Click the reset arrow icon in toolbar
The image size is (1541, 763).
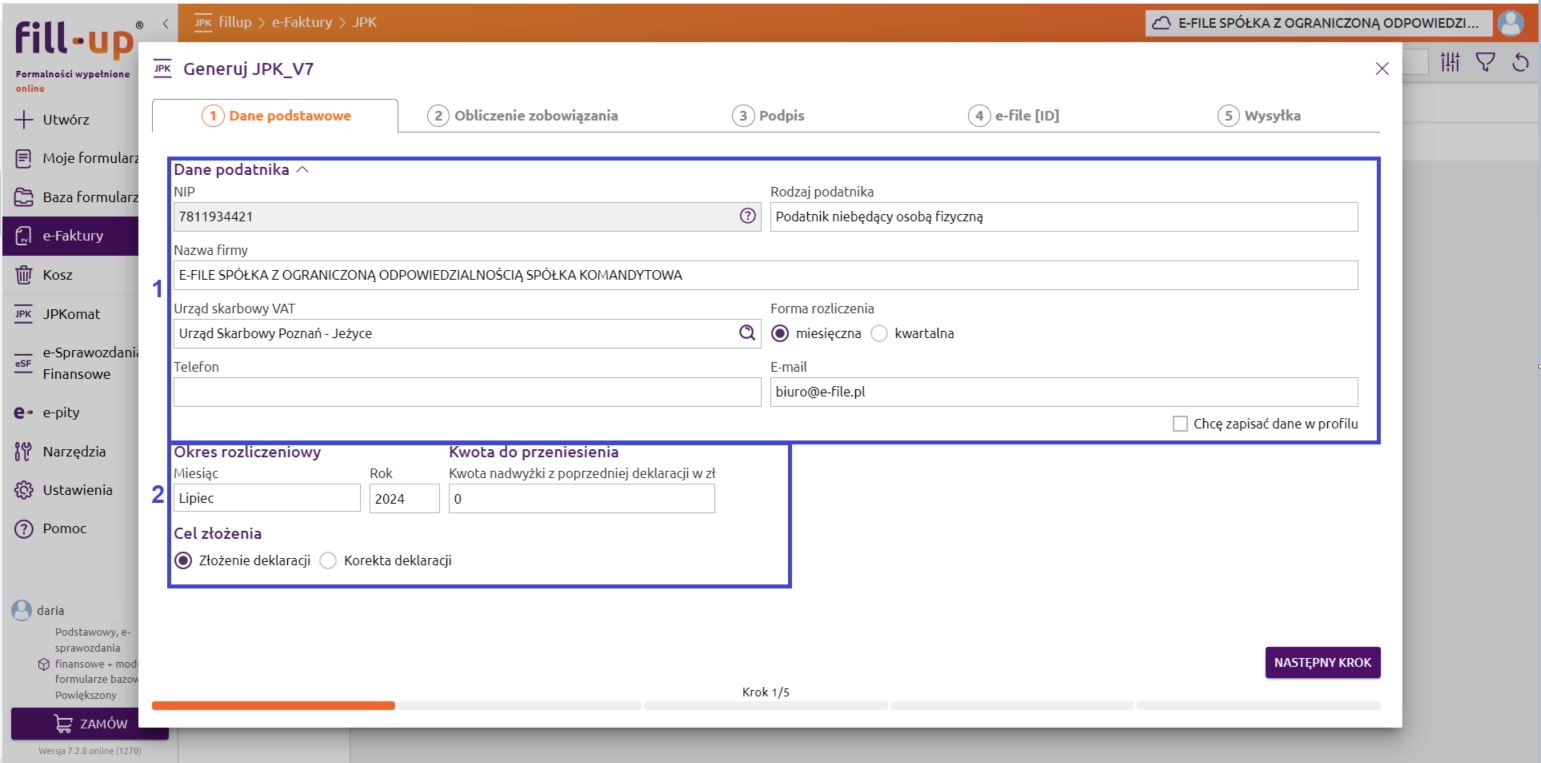[x=1522, y=62]
